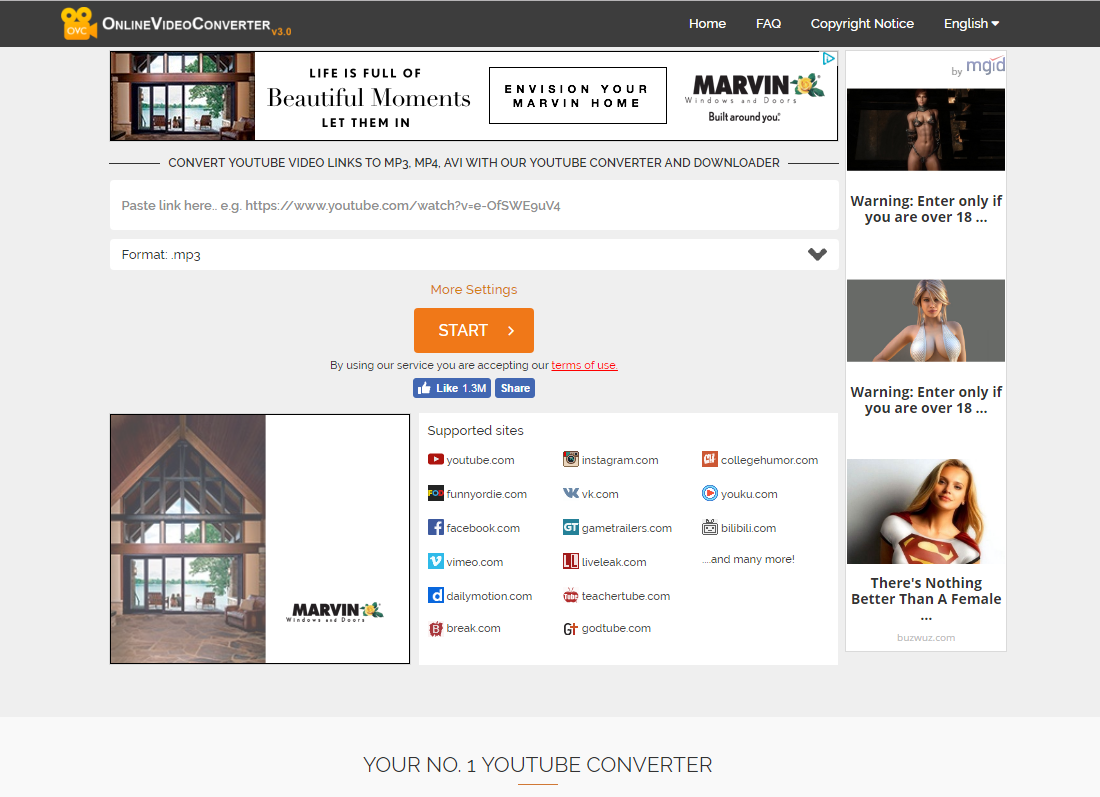
Task: Click the Facebook Like button
Action: tap(451, 388)
